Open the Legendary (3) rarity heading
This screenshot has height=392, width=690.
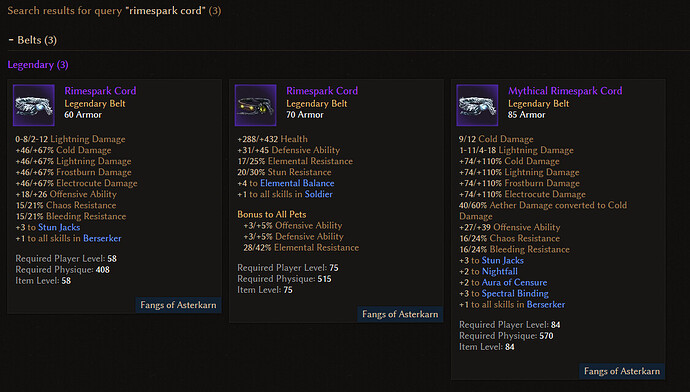(38, 65)
